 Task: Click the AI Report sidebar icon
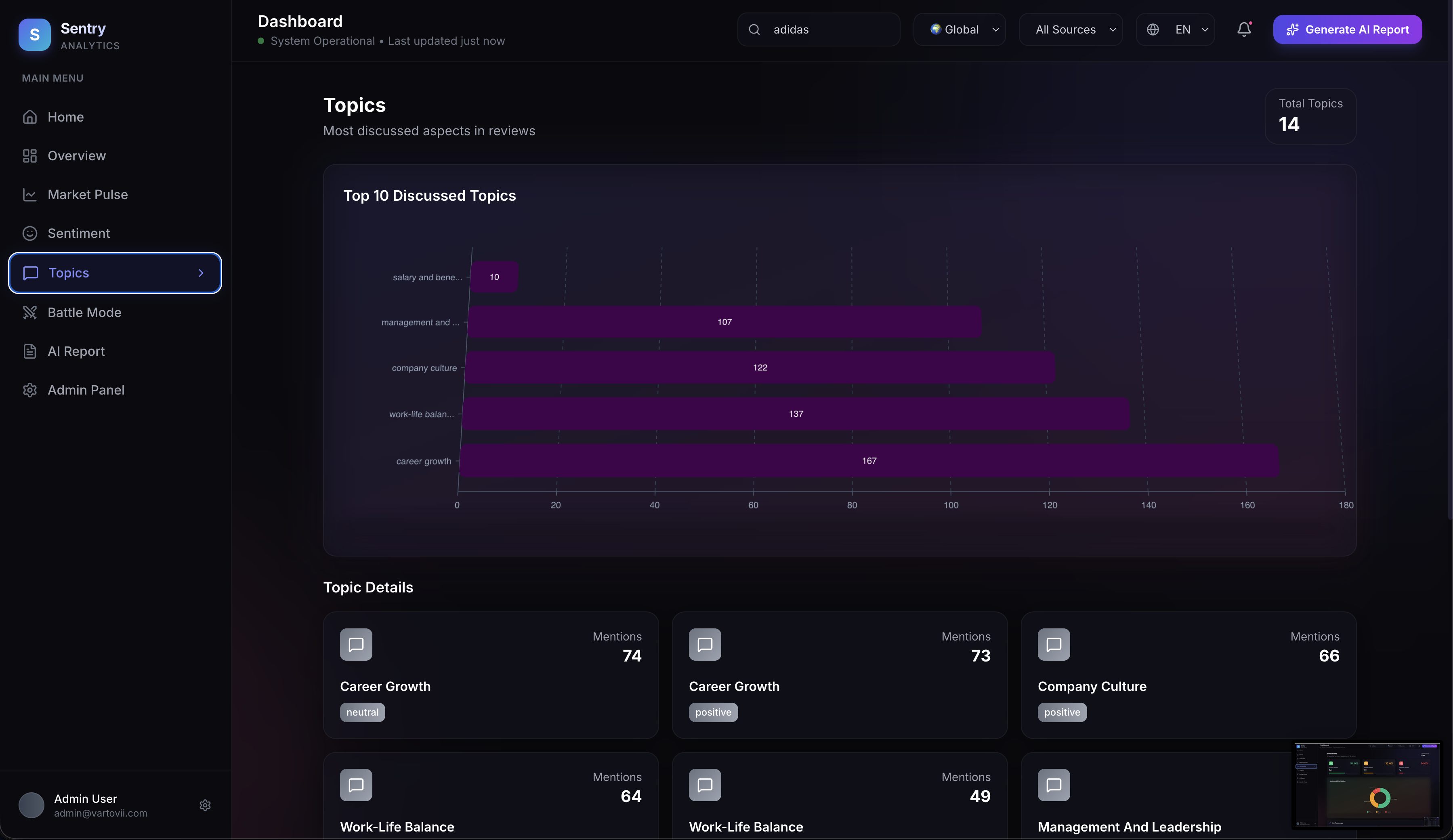tap(30, 351)
